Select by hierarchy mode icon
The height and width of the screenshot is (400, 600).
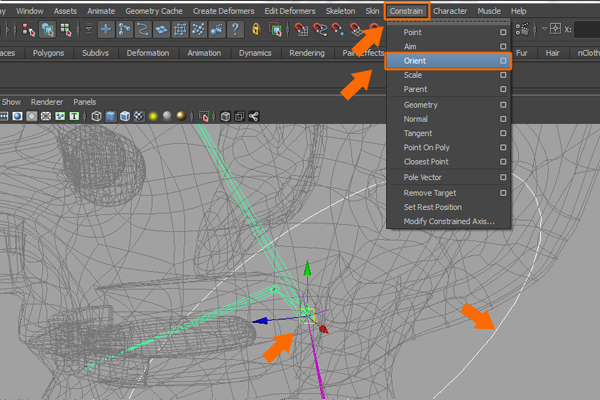29,29
